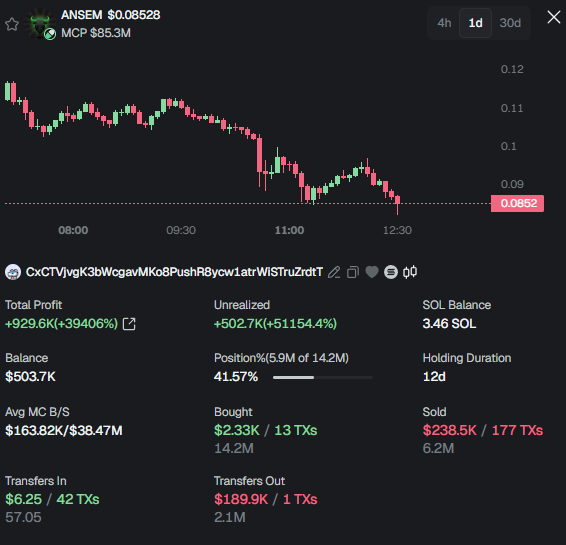Click the Solana chain badge on avatar
566x545 pixels.
pyautogui.click(x=50, y=34)
